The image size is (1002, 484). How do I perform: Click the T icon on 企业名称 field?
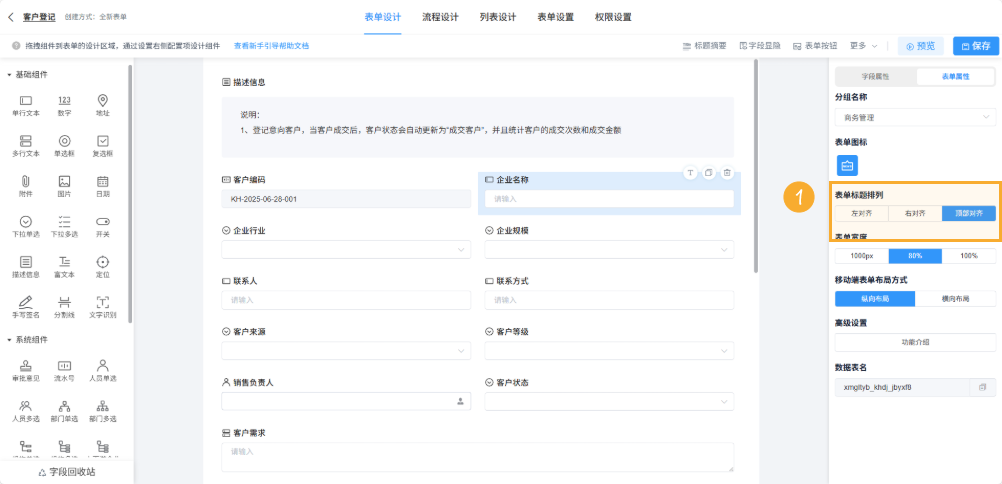(690, 173)
